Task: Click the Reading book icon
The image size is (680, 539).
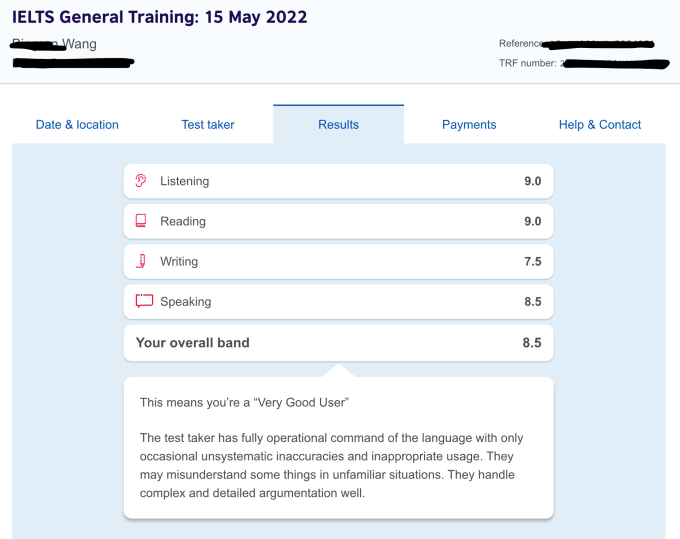Action: tap(141, 221)
